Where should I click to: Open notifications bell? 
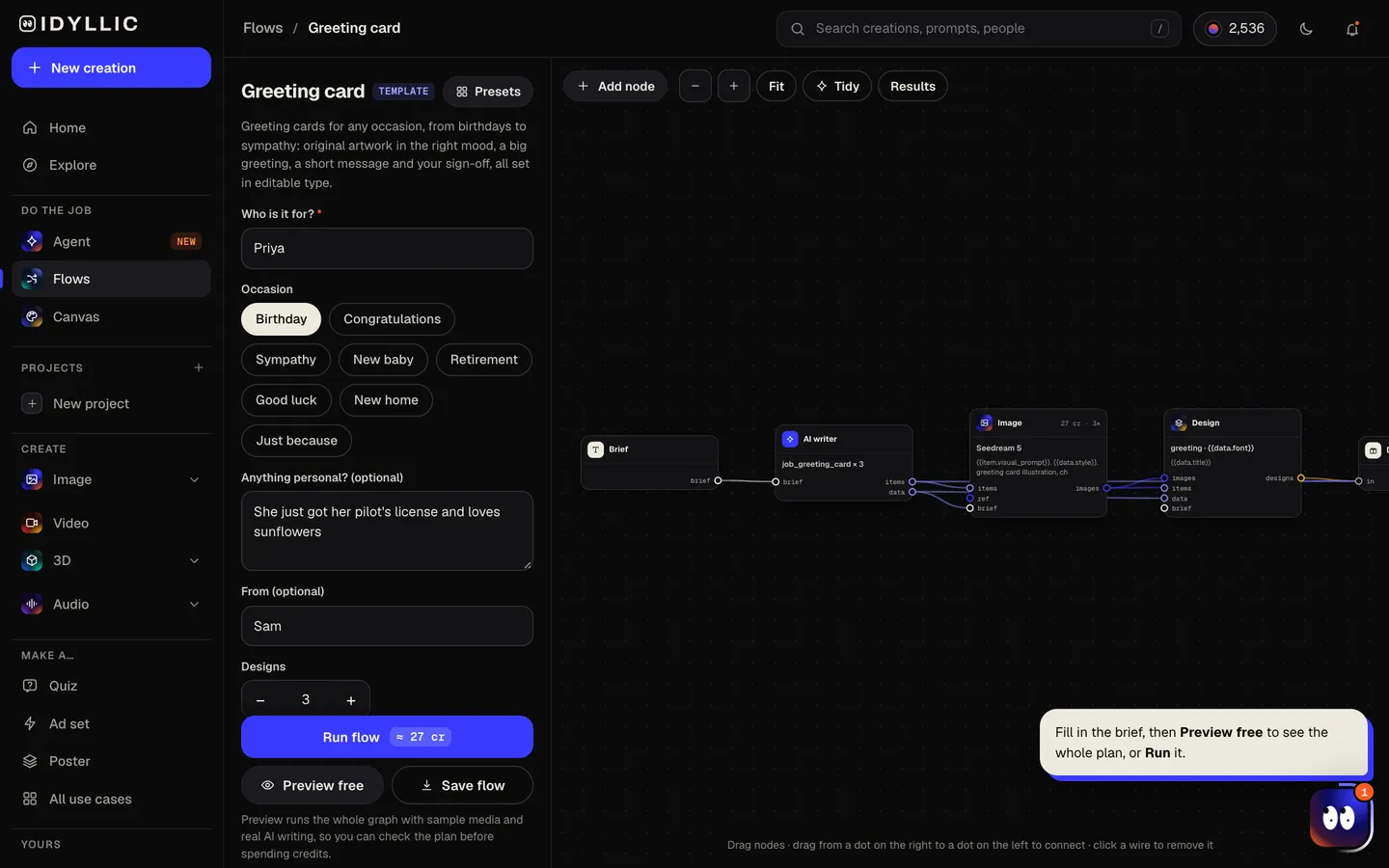pyautogui.click(x=1352, y=29)
